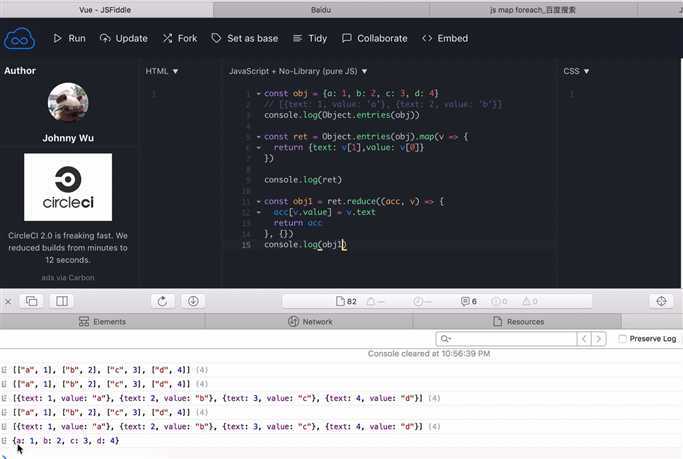Expand the CSS panel dropdown
683x459 pixels.
coord(576,71)
